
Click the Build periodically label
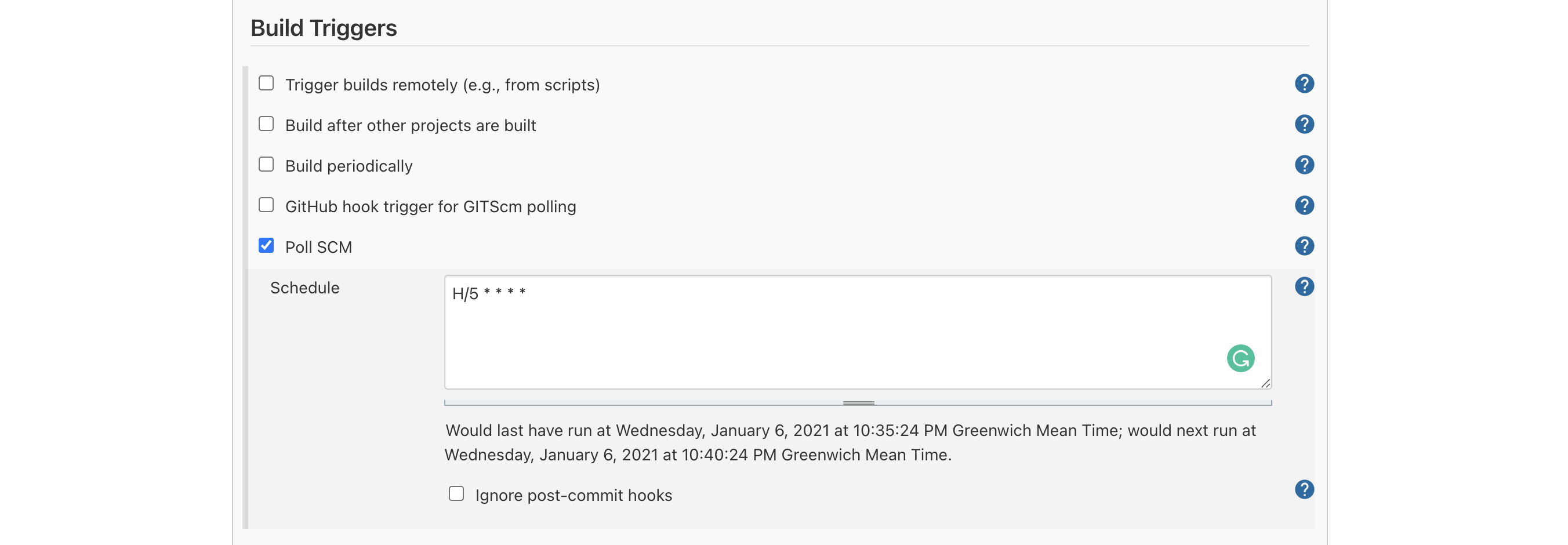pos(349,166)
